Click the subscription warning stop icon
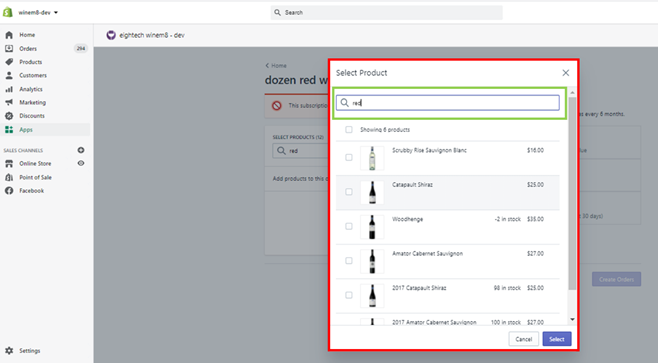Viewport: 658px width, 363px height. click(x=277, y=106)
